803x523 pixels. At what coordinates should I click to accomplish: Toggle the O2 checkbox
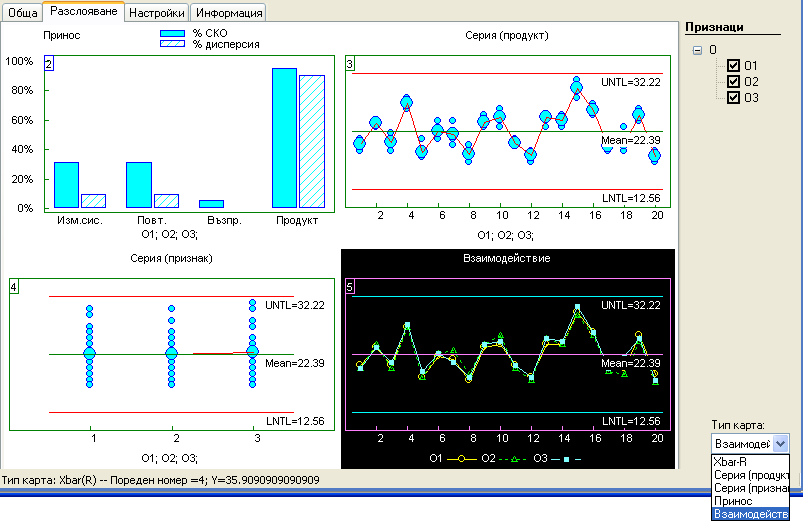pyautogui.click(x=733, y=81)
